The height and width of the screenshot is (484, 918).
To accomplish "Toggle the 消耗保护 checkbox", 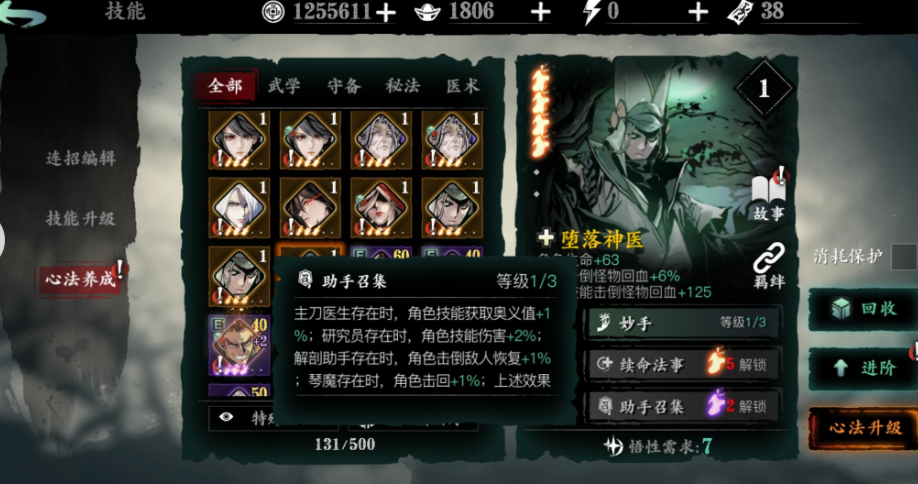I will click(x=904, y=257).
